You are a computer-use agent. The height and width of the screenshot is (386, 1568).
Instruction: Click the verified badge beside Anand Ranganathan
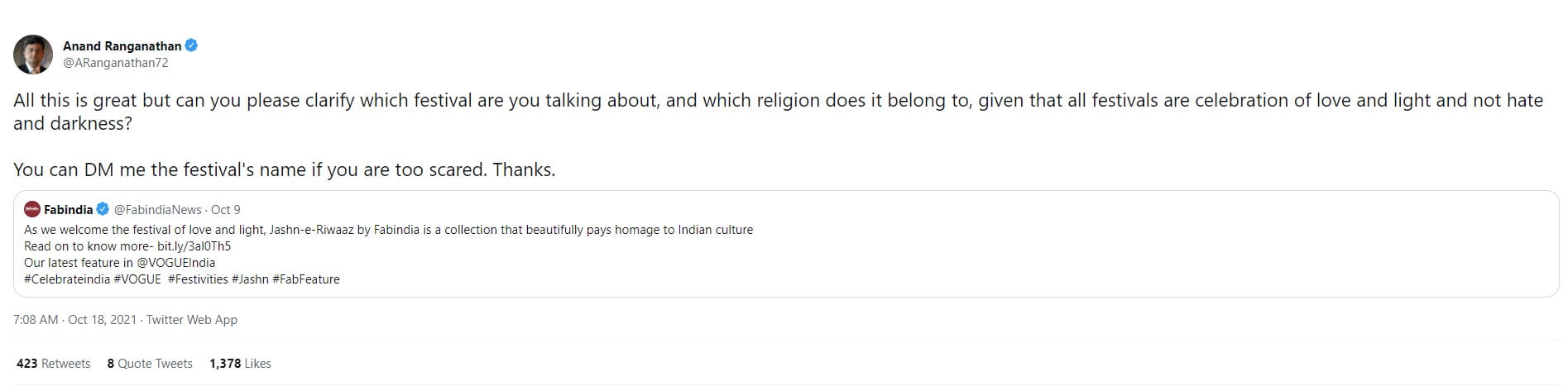click(x=191, y=45)
